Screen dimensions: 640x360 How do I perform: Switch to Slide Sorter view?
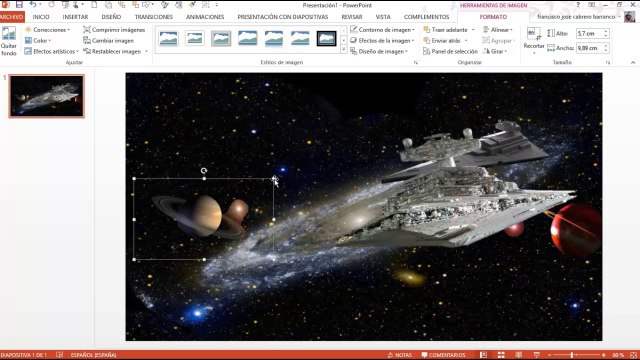(x=501, y=355)
